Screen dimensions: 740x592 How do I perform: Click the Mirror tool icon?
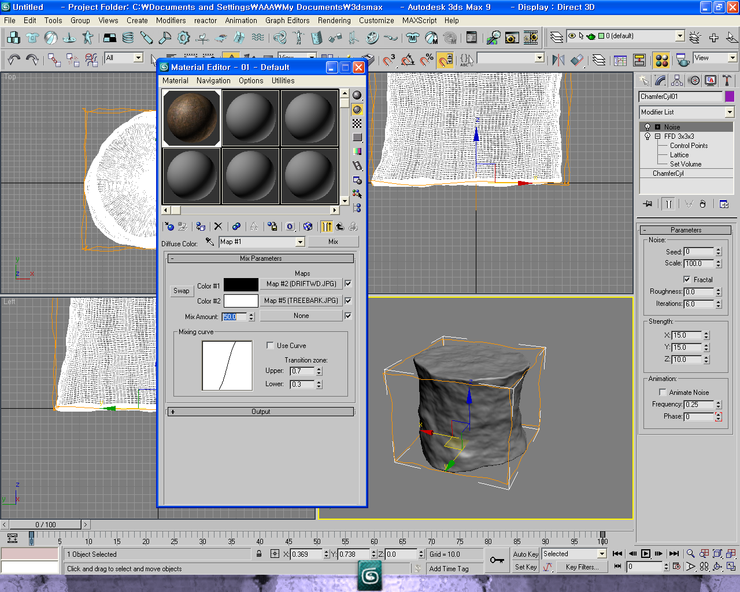[x=558, y=59]
